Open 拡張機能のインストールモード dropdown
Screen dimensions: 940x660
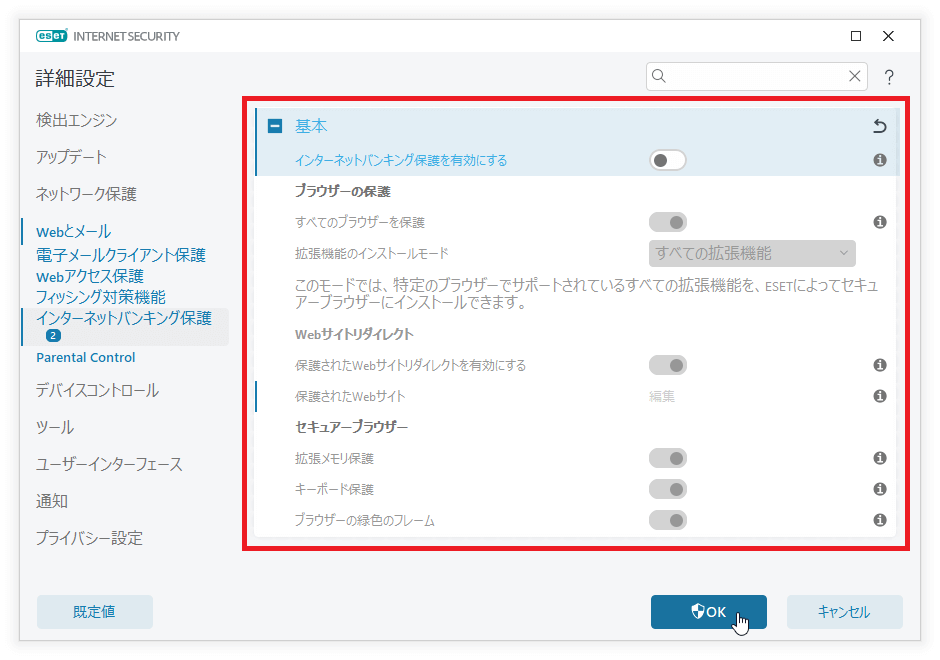tap(751, 253)
